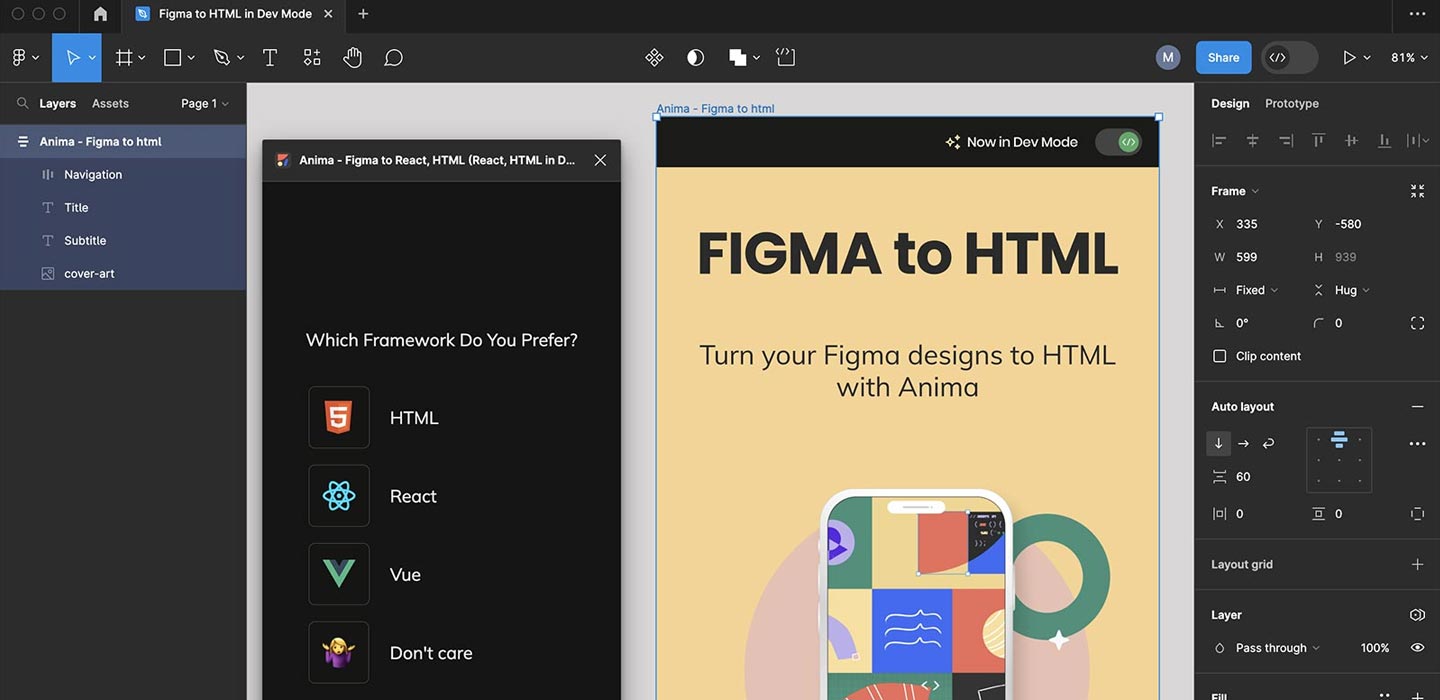This screenshot has width=1440, height=700.
Task: Enable the Clip content checkbox
Action: (1219, 355)
